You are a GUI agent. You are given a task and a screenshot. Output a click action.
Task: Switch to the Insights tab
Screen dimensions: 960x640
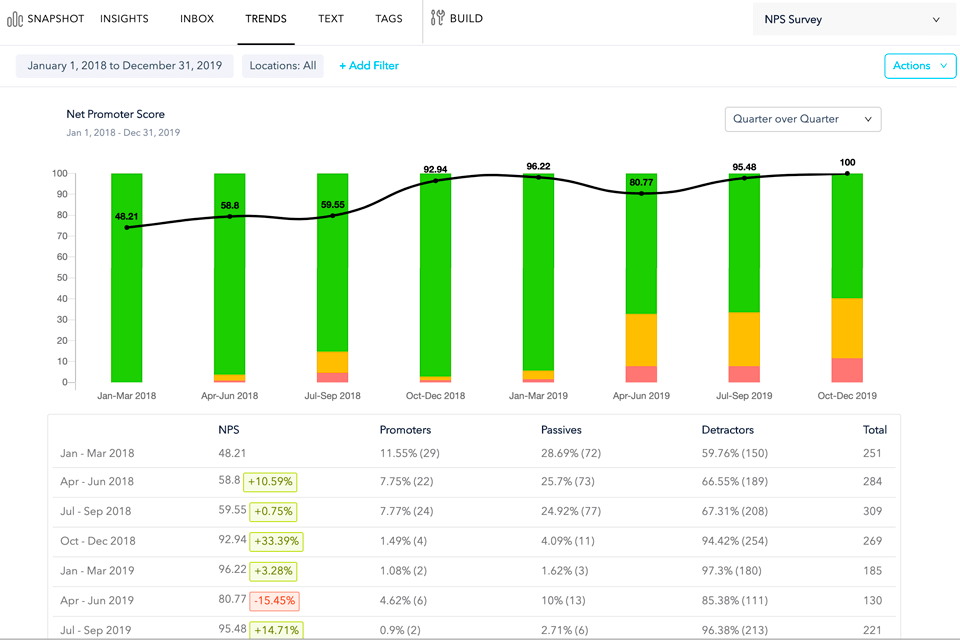(x=124, y=19)
